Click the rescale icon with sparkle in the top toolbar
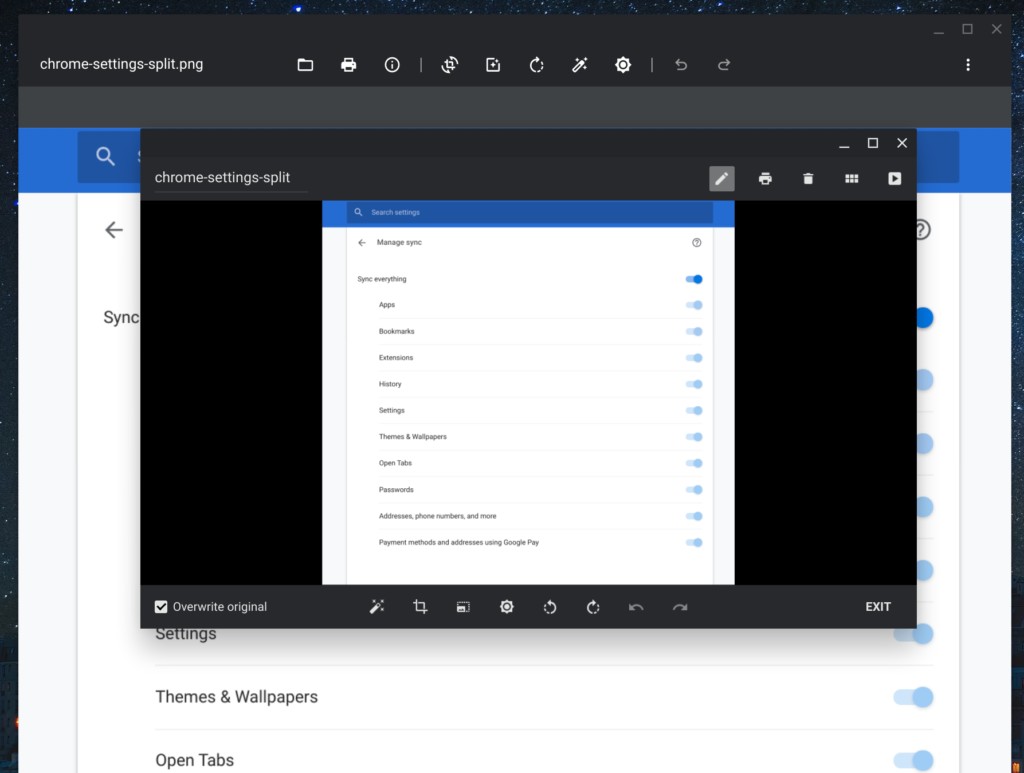The image size is (1024, 773). click(493, 65)
